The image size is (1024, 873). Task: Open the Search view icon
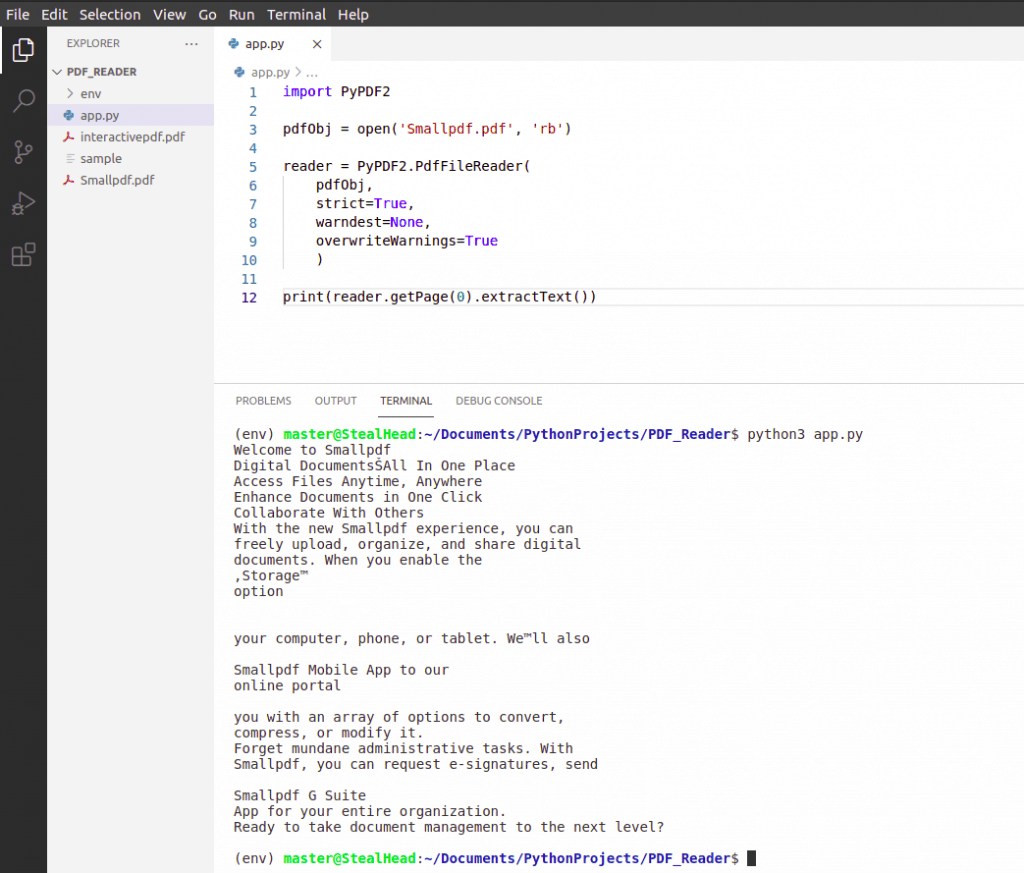[x=23, y=100]
